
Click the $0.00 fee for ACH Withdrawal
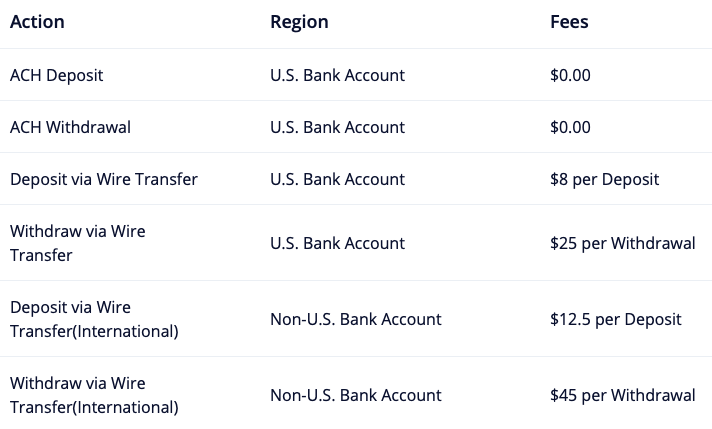point(570,127)
